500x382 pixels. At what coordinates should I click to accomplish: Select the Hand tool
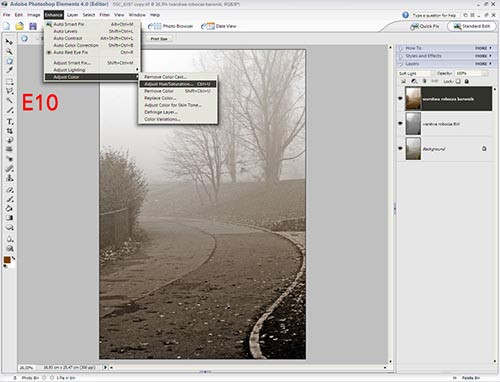coord(9,61)
